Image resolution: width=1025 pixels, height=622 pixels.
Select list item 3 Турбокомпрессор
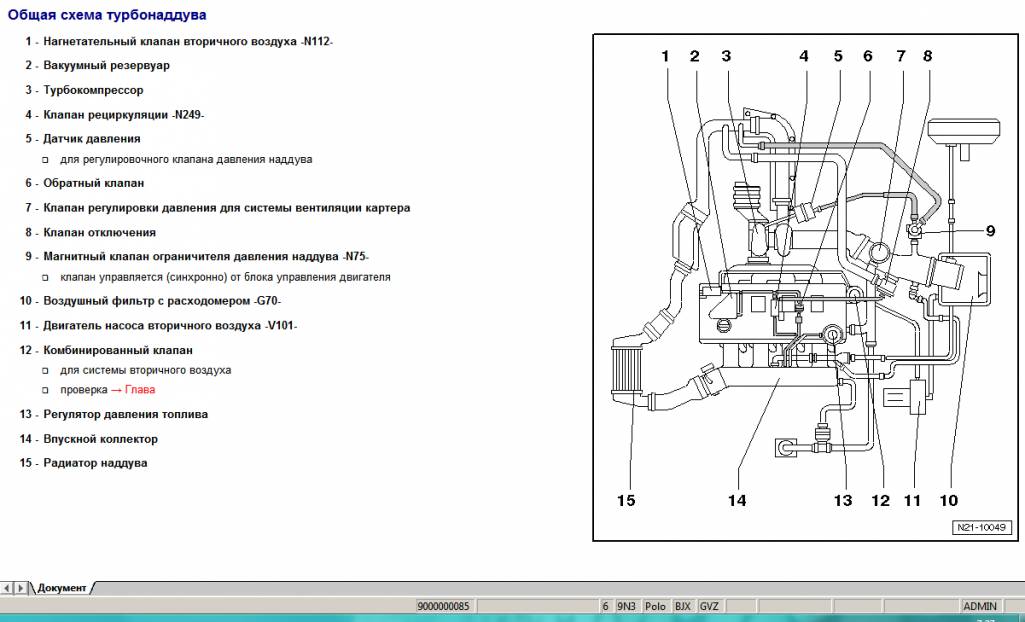(x=93, y=90)
